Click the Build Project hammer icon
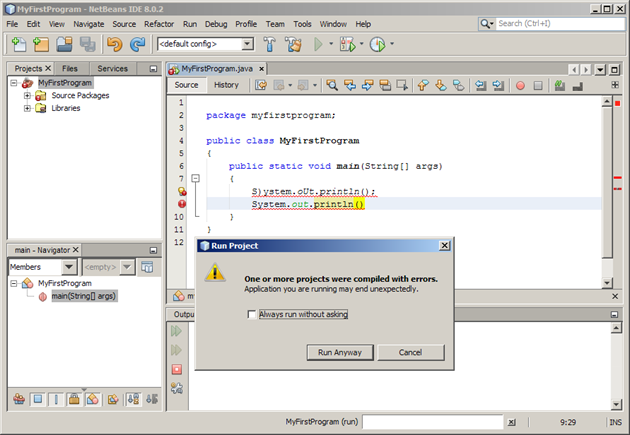 click(270, 44)
